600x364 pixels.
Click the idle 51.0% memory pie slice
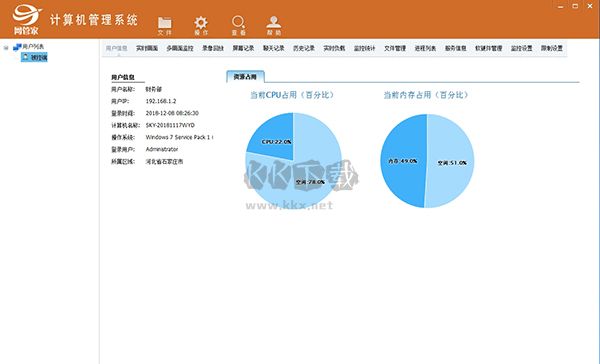(451, 161)
